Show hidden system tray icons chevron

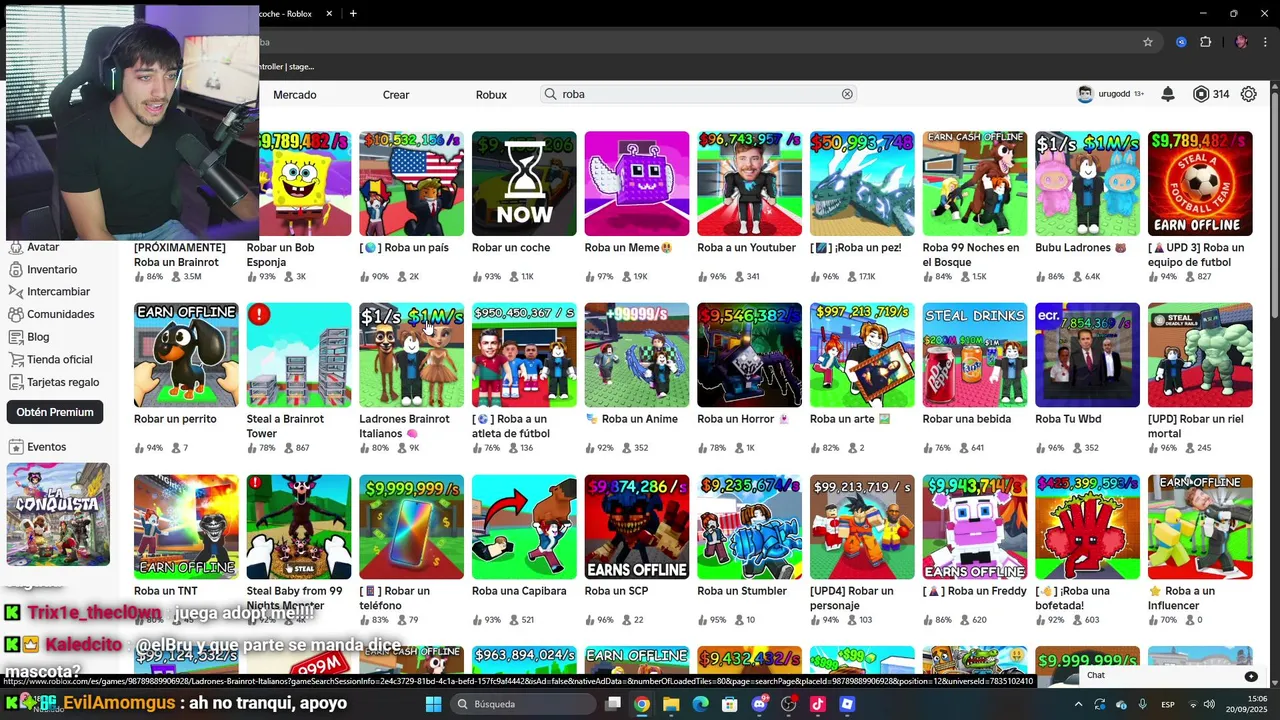point(1078,704)
